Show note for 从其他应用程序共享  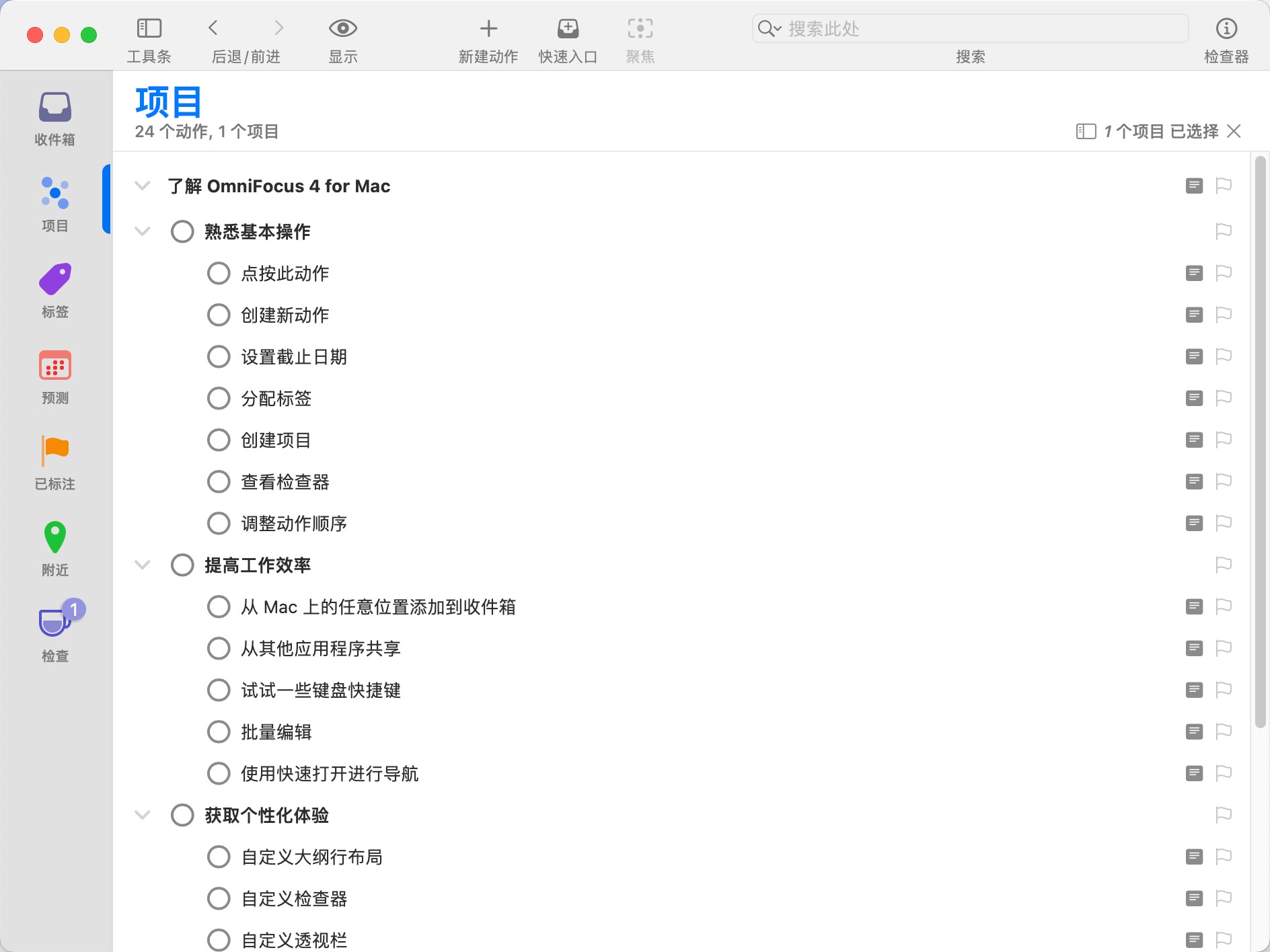coord(1194,648)
